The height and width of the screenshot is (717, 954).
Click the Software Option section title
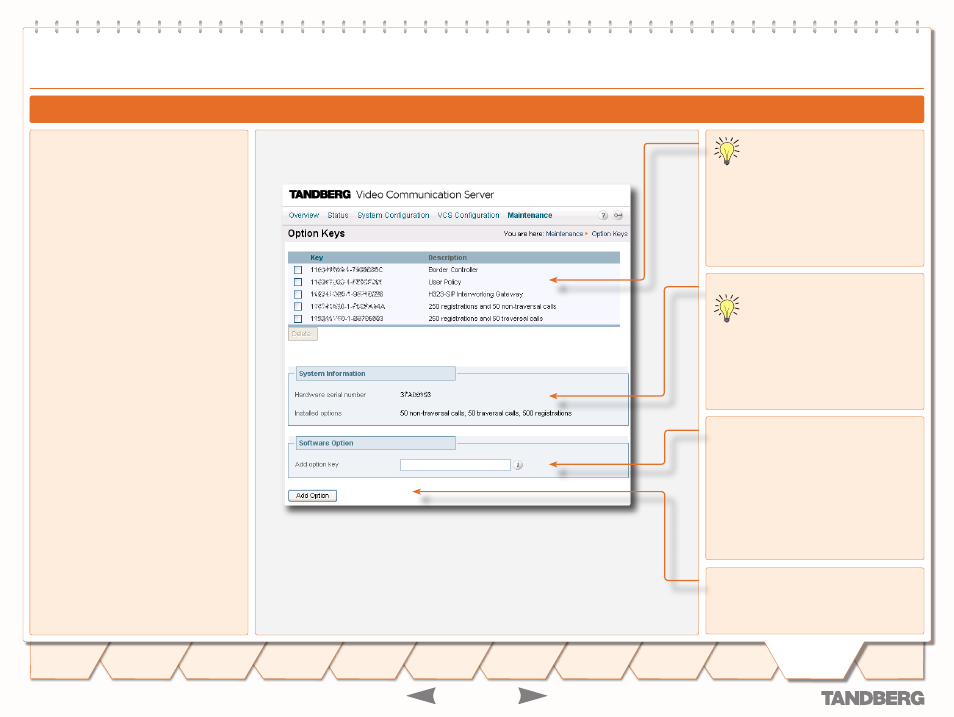(326, 443)
